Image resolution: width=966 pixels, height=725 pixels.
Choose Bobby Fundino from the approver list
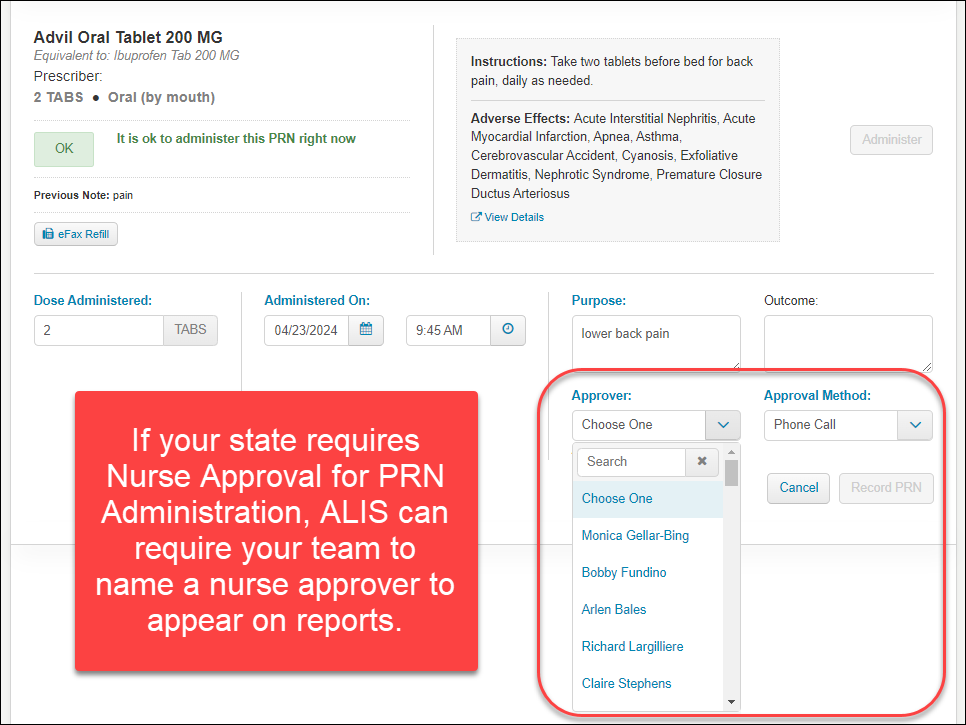point(624,573)
